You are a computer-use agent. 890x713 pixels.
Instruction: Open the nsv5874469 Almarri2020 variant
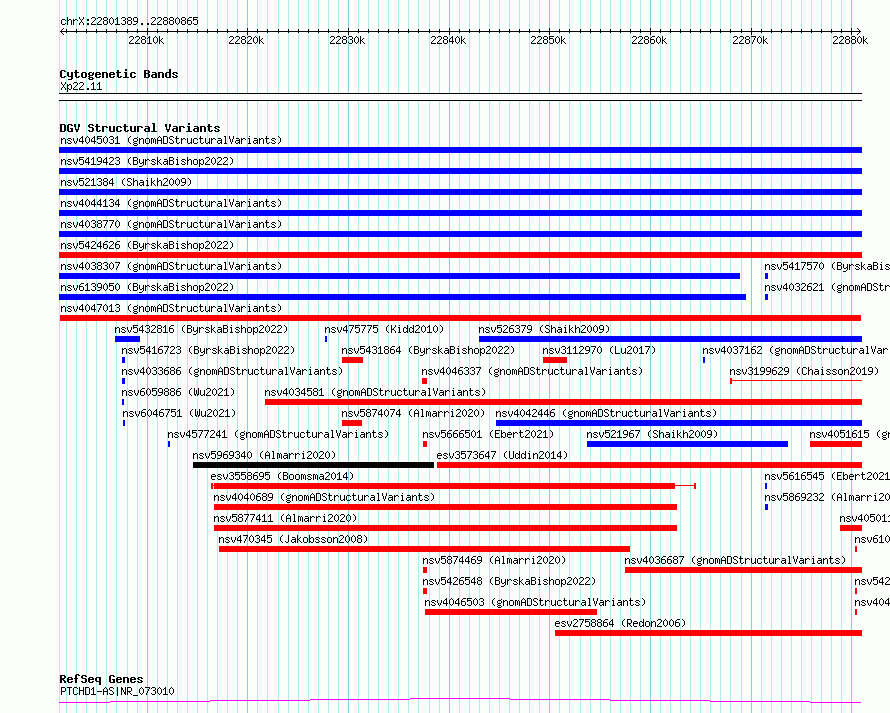pyautogui.click(x=494, y=560)
